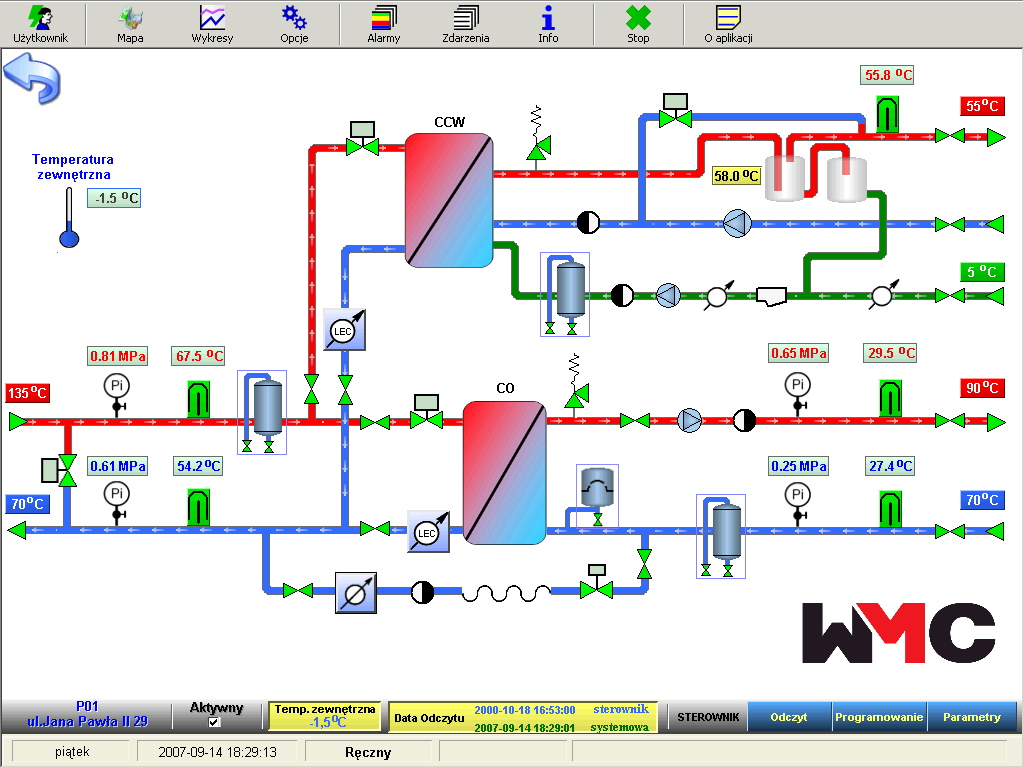Screen dimensions: 1023x767
Task: Select temperature sensor below 29.5 °C reading
Action: pyautogui.click(x=891, y=397)
